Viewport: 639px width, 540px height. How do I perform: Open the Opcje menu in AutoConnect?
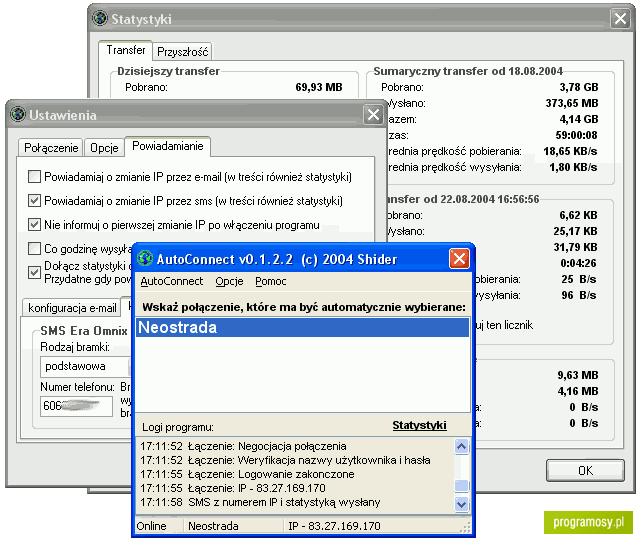[x=229, y=282]
